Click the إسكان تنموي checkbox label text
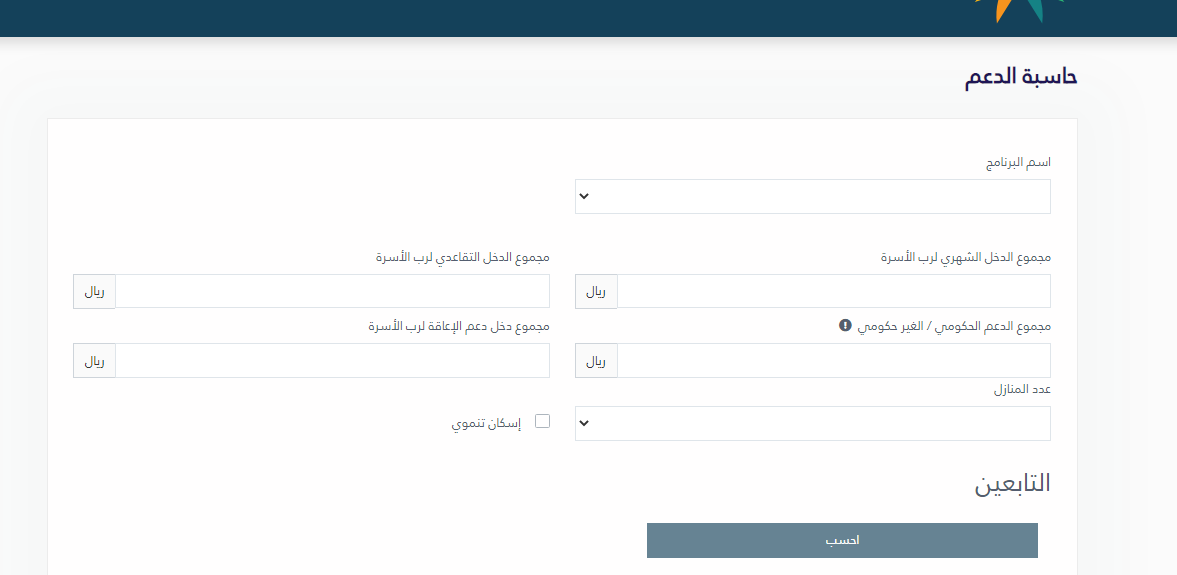 click(486, 423)
